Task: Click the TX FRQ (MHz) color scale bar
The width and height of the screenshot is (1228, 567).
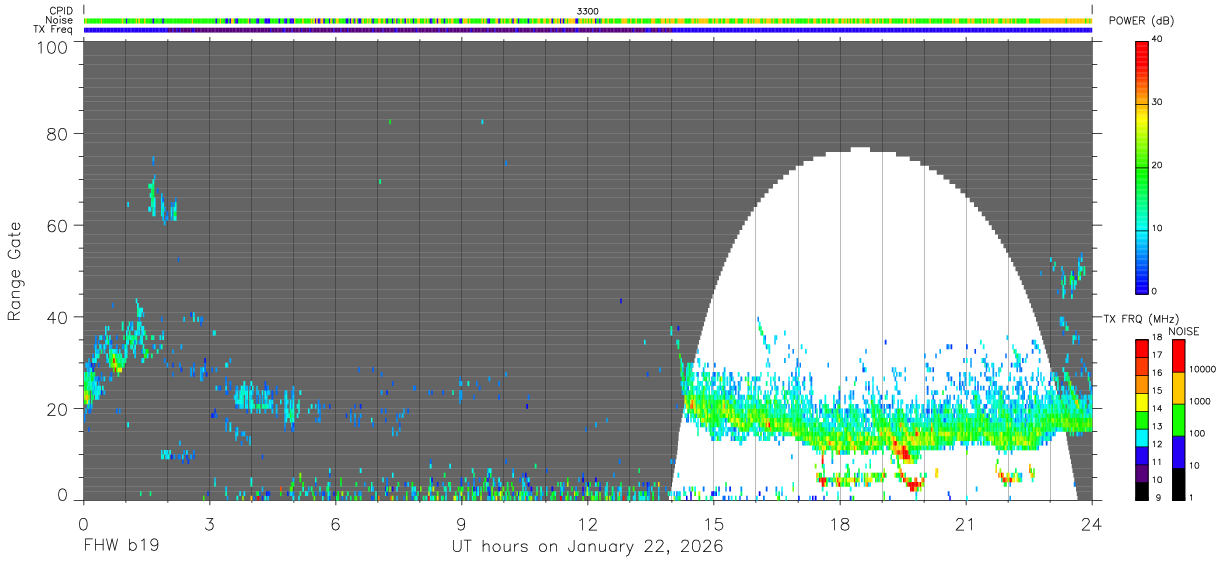Action: [x=1142, y=419]
